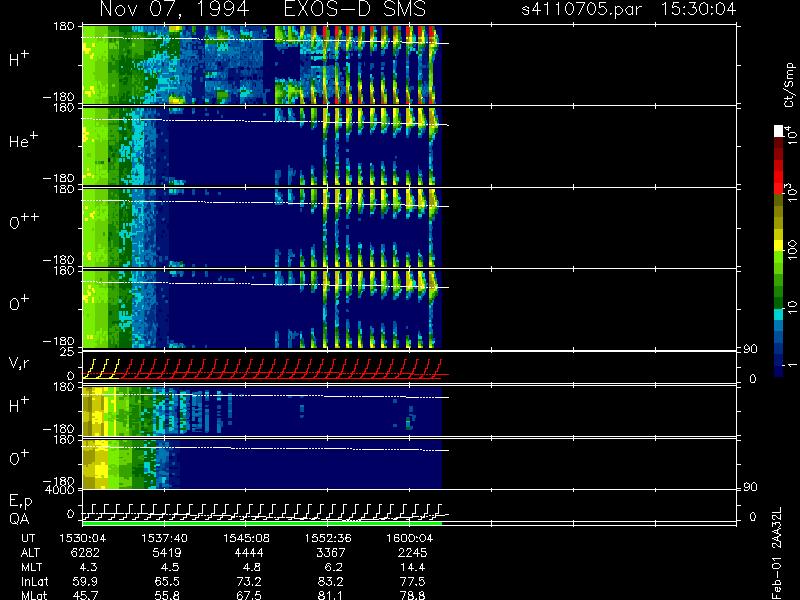
Task: Click the He+ spectrogram panel
Action: click(262, 146)
